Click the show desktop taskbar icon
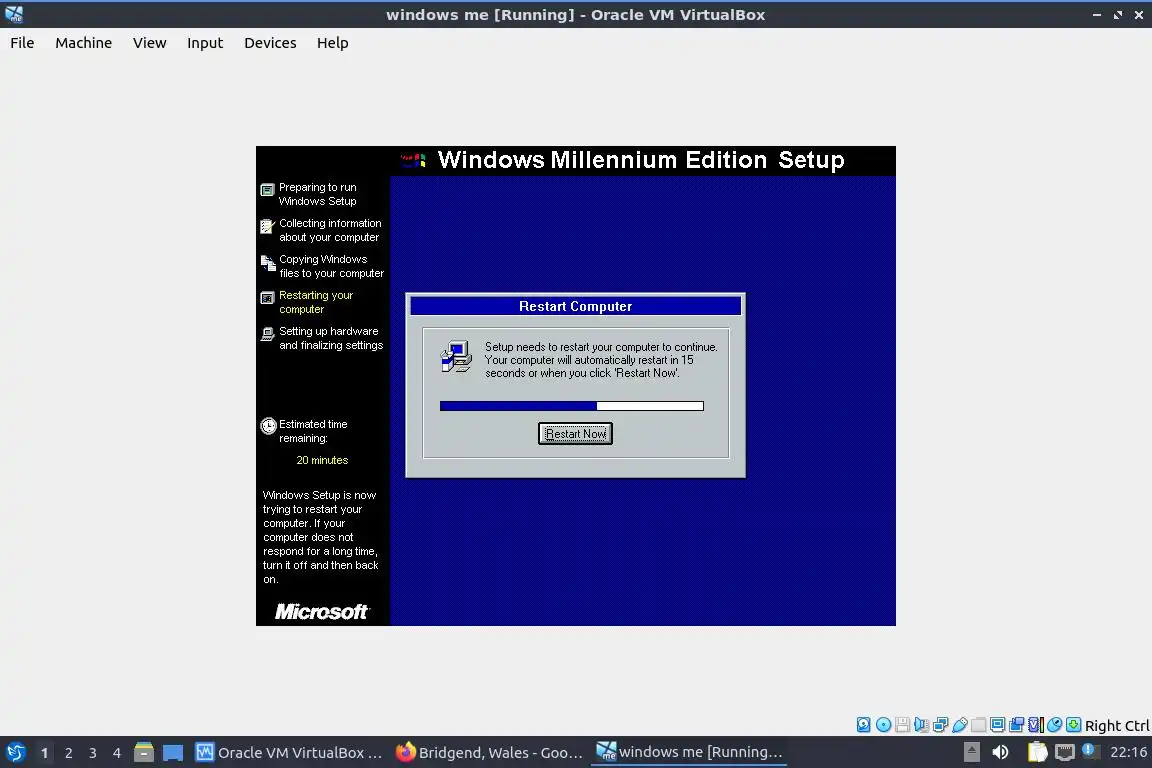 (173, 753)
